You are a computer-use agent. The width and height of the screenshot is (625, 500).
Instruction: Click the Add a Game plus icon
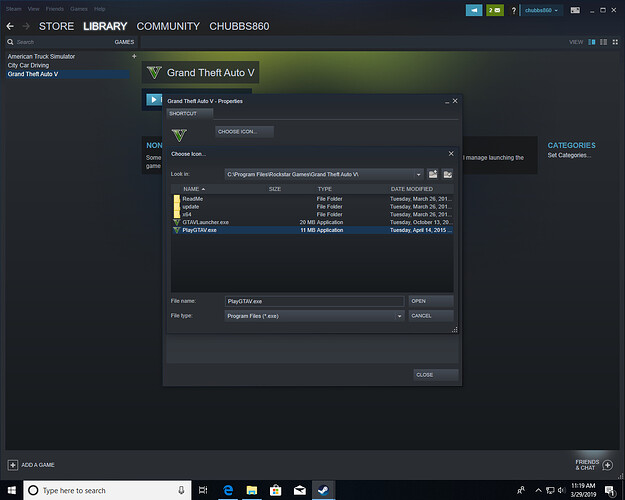pos(13,465)
